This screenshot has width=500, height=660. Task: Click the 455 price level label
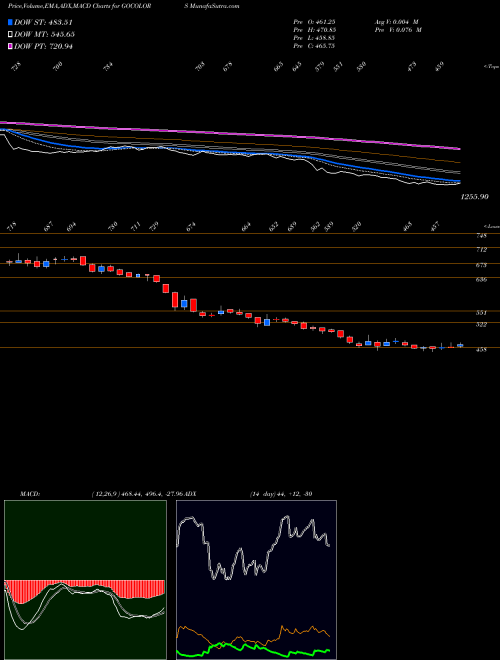click(x=482, y=349)
